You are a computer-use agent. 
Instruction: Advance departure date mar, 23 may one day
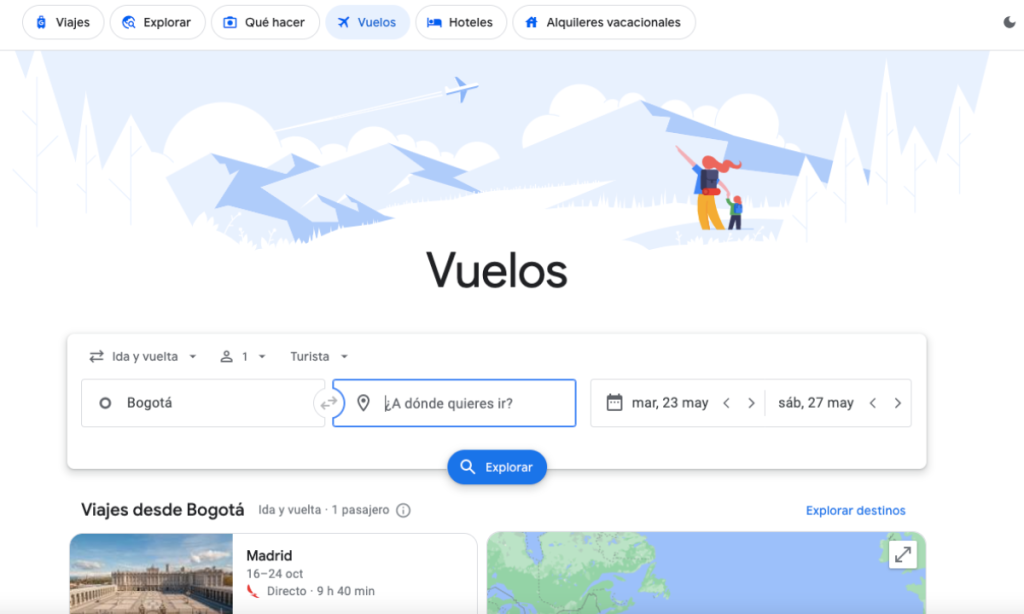coord(751,403)
